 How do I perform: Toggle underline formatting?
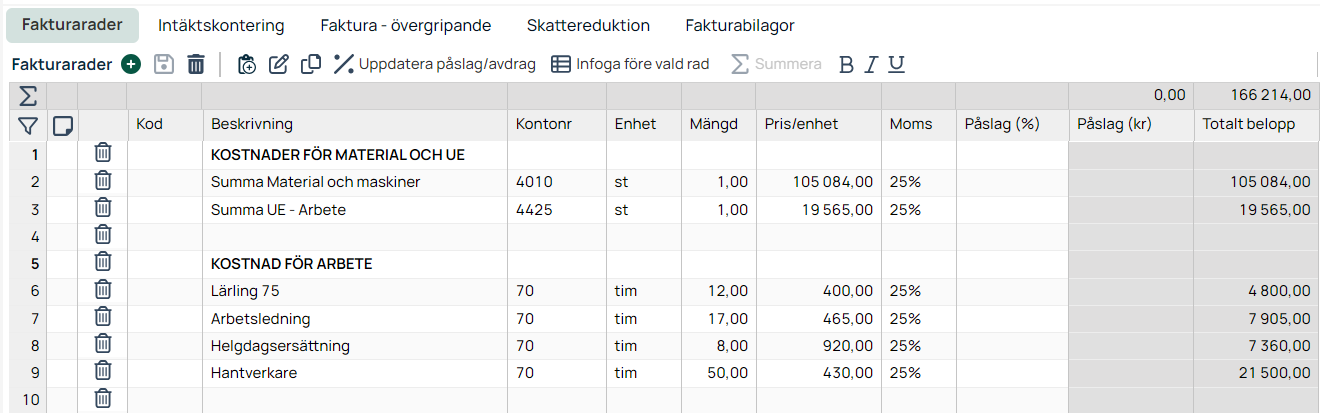coord(896,64)
